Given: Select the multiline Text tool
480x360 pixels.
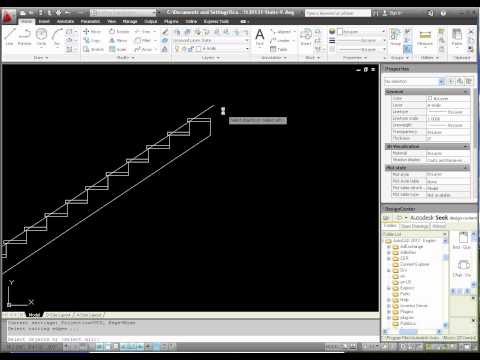Looking at the screenshot, I should [x=260, y=37].
